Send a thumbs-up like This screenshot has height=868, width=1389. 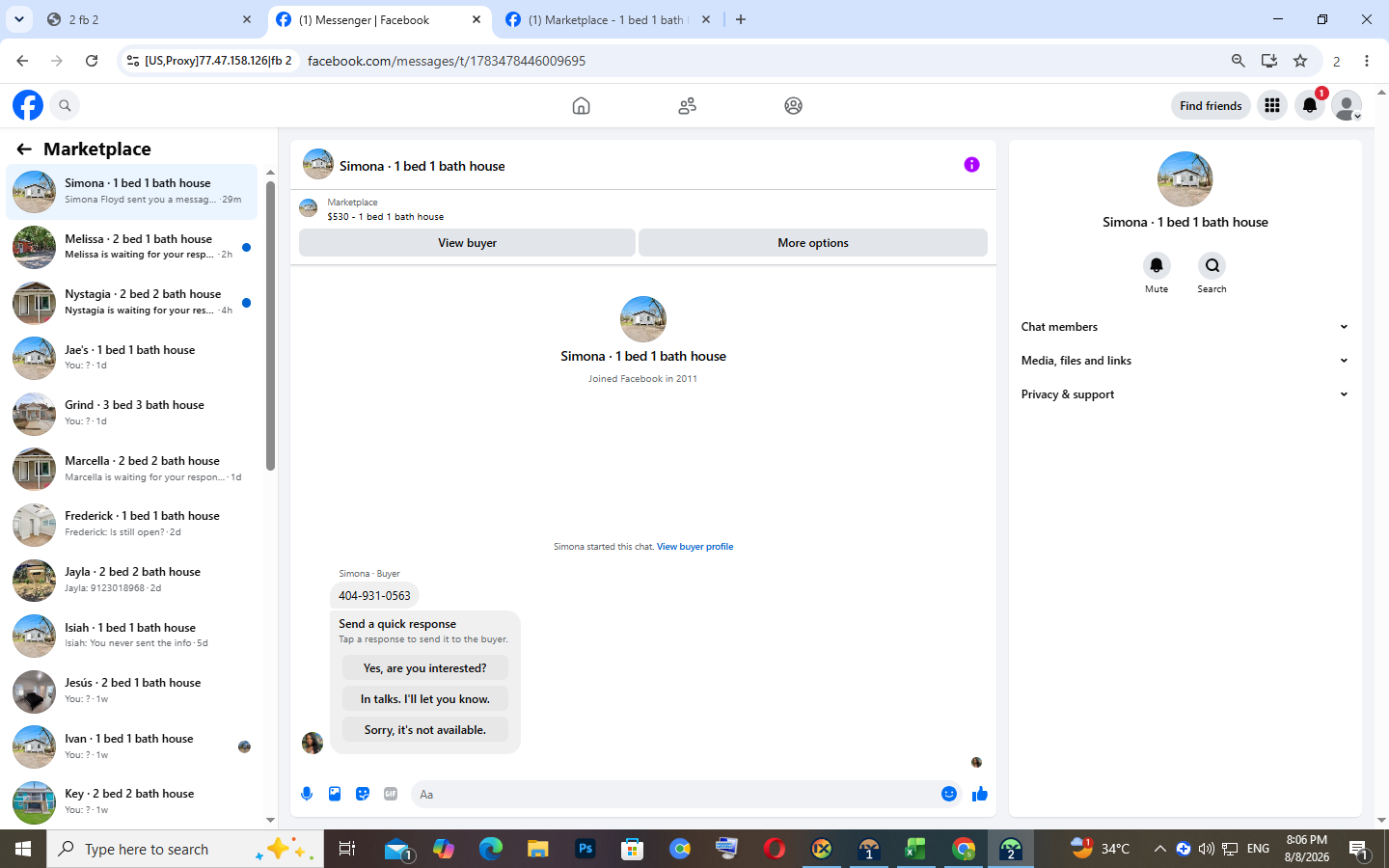click(980, 794)
